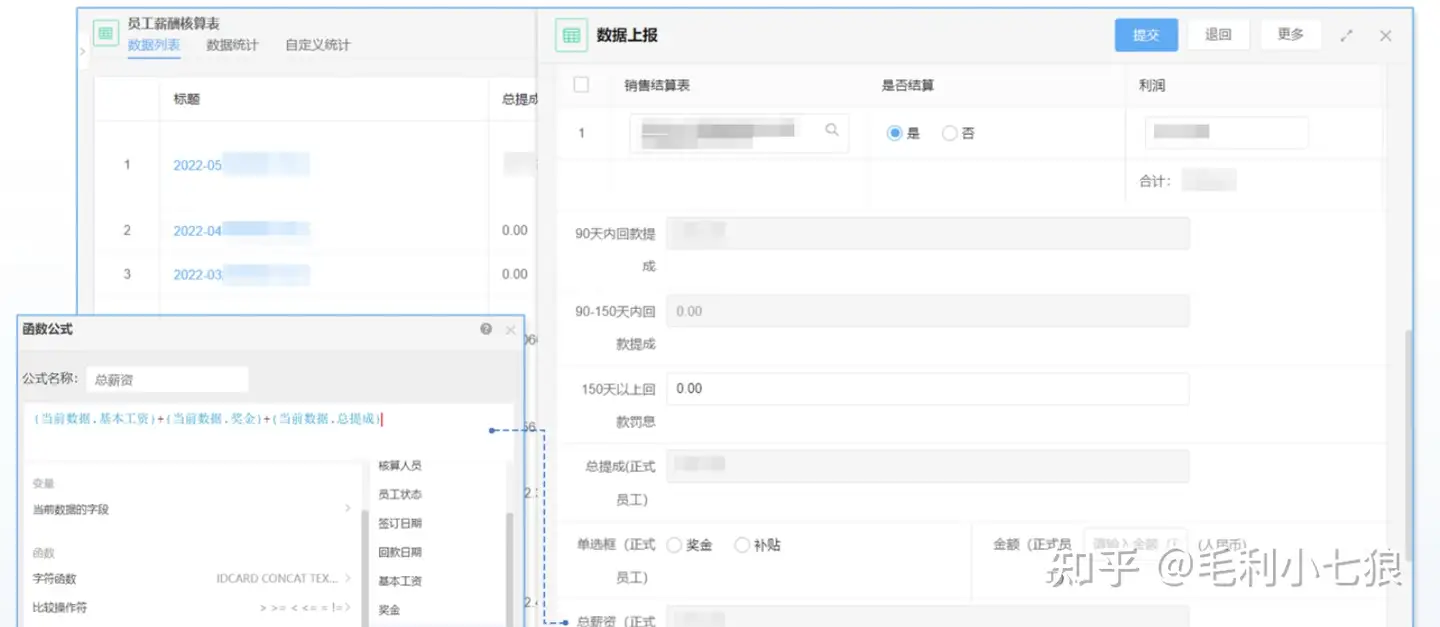Open the 2022-03 record link
The image size is (1440, 627).
click(x=240, y=274)
